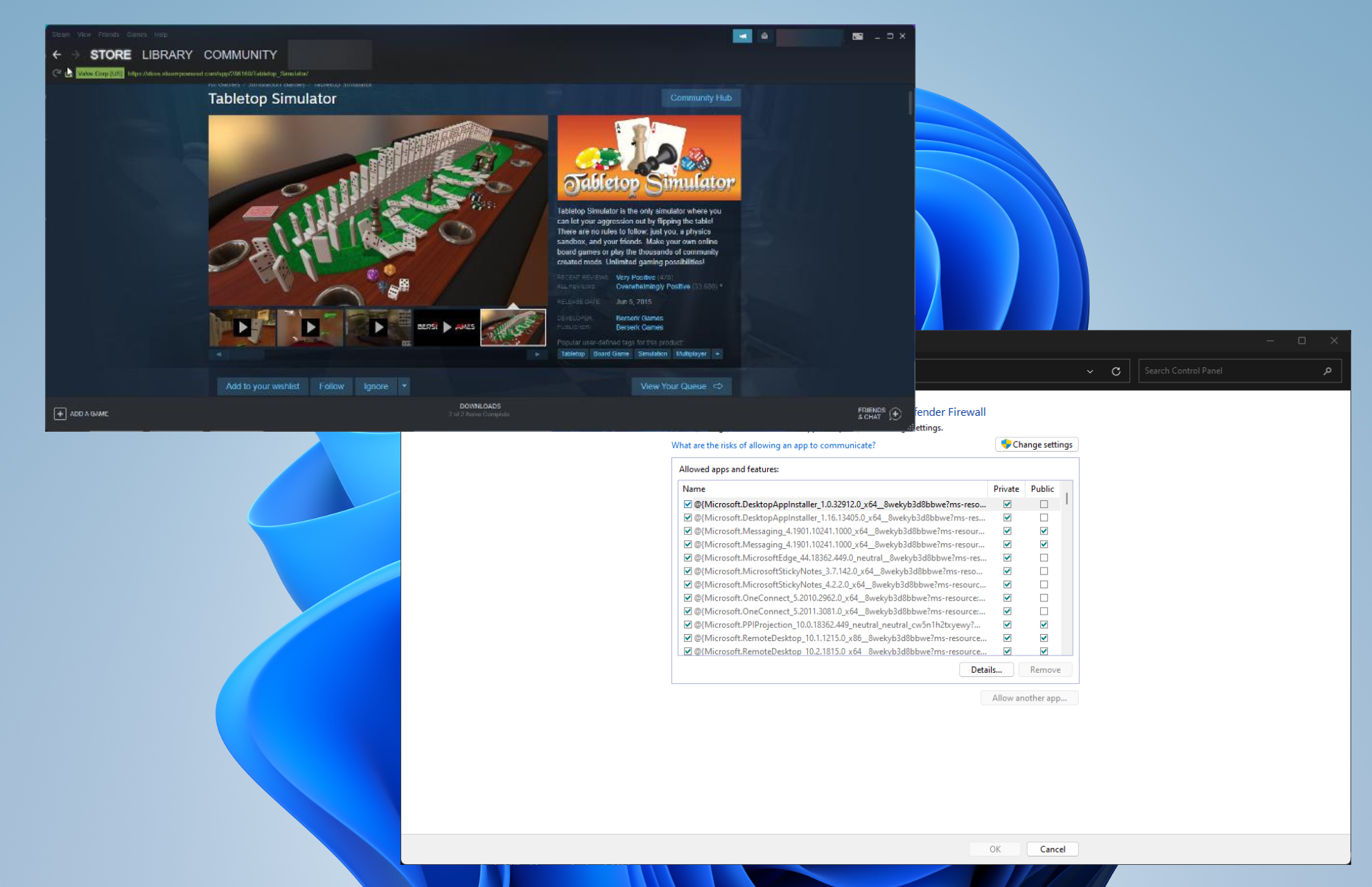Toggle name checkbox for DesktopAppInstaller_1.16.13405.0
This screenshot has width=1372, height=887.
click(687, 518)
